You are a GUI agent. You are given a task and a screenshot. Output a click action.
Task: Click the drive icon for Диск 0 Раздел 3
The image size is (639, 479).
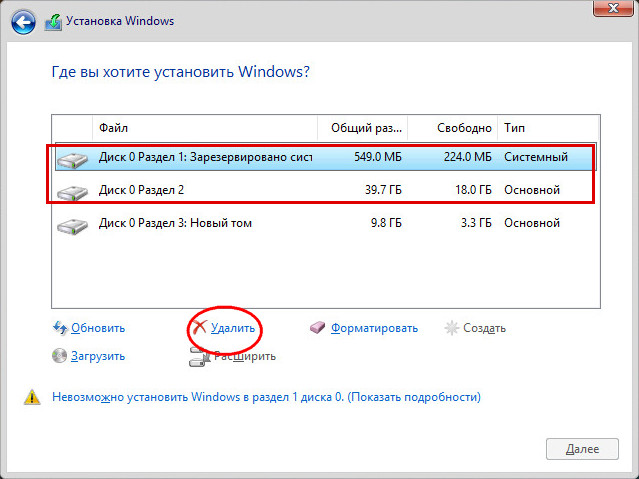click(x=73, y=225)
